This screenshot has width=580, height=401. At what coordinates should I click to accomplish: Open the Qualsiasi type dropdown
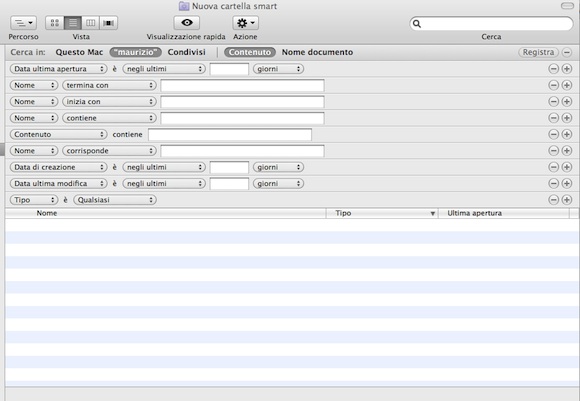(115, 200)
